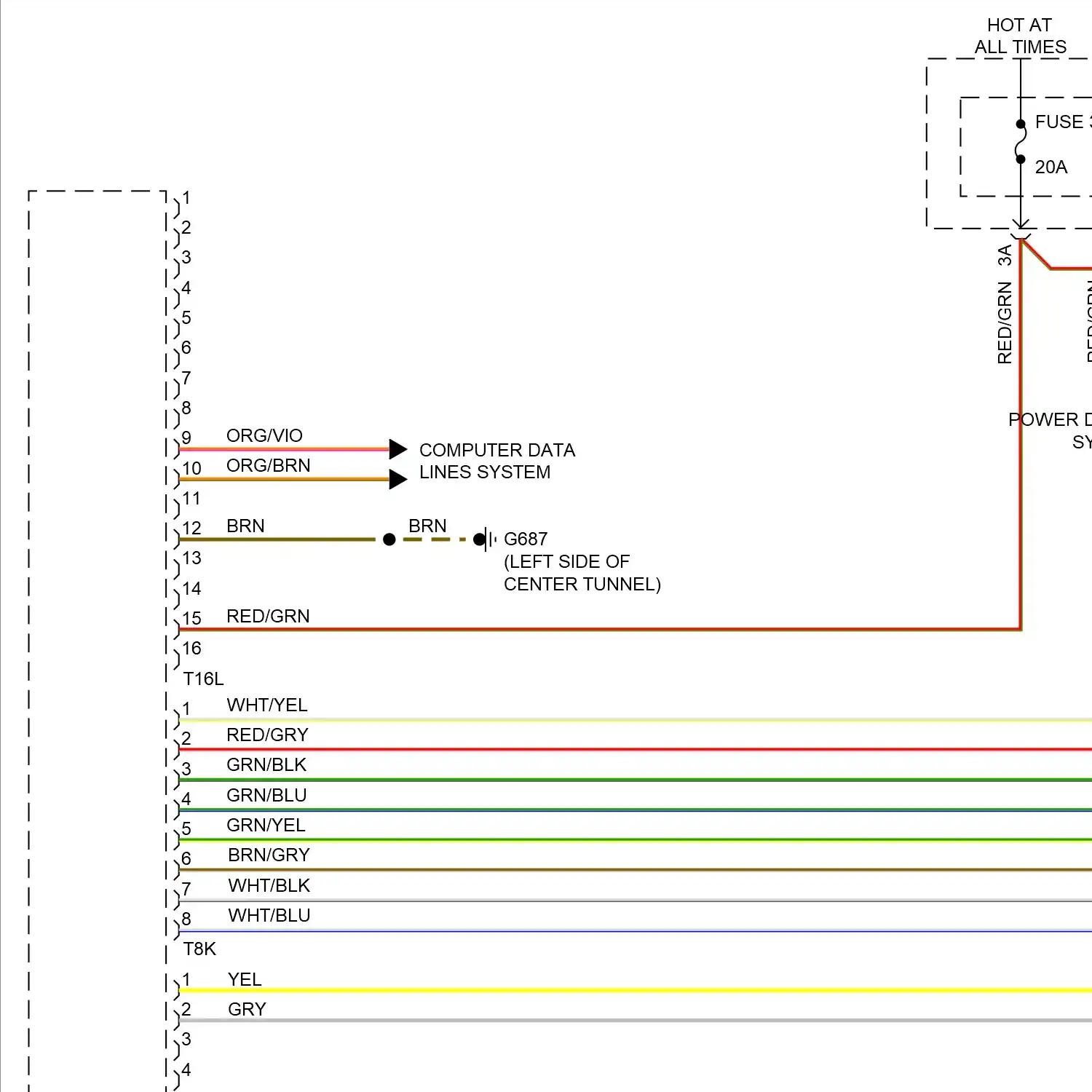The width and height of the screenshot is (1092, 1092).
Task: Click the 20A fuse rating
Action: 1051,167
